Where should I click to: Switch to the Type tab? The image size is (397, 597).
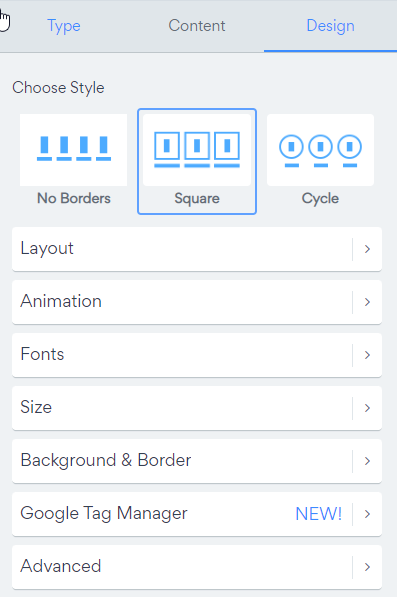tap(64, 26)
